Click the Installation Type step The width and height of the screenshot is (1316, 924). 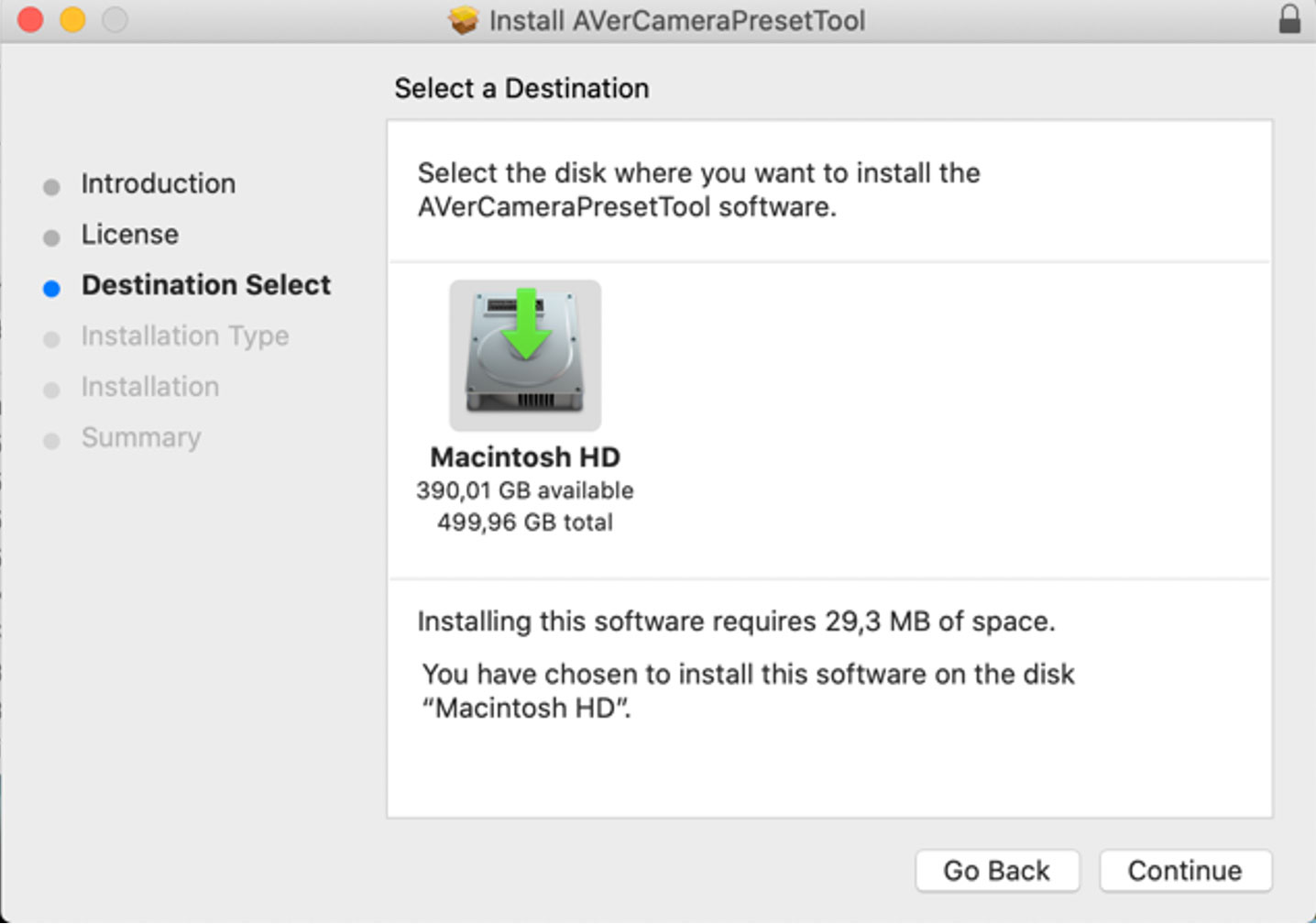point(184,336)
